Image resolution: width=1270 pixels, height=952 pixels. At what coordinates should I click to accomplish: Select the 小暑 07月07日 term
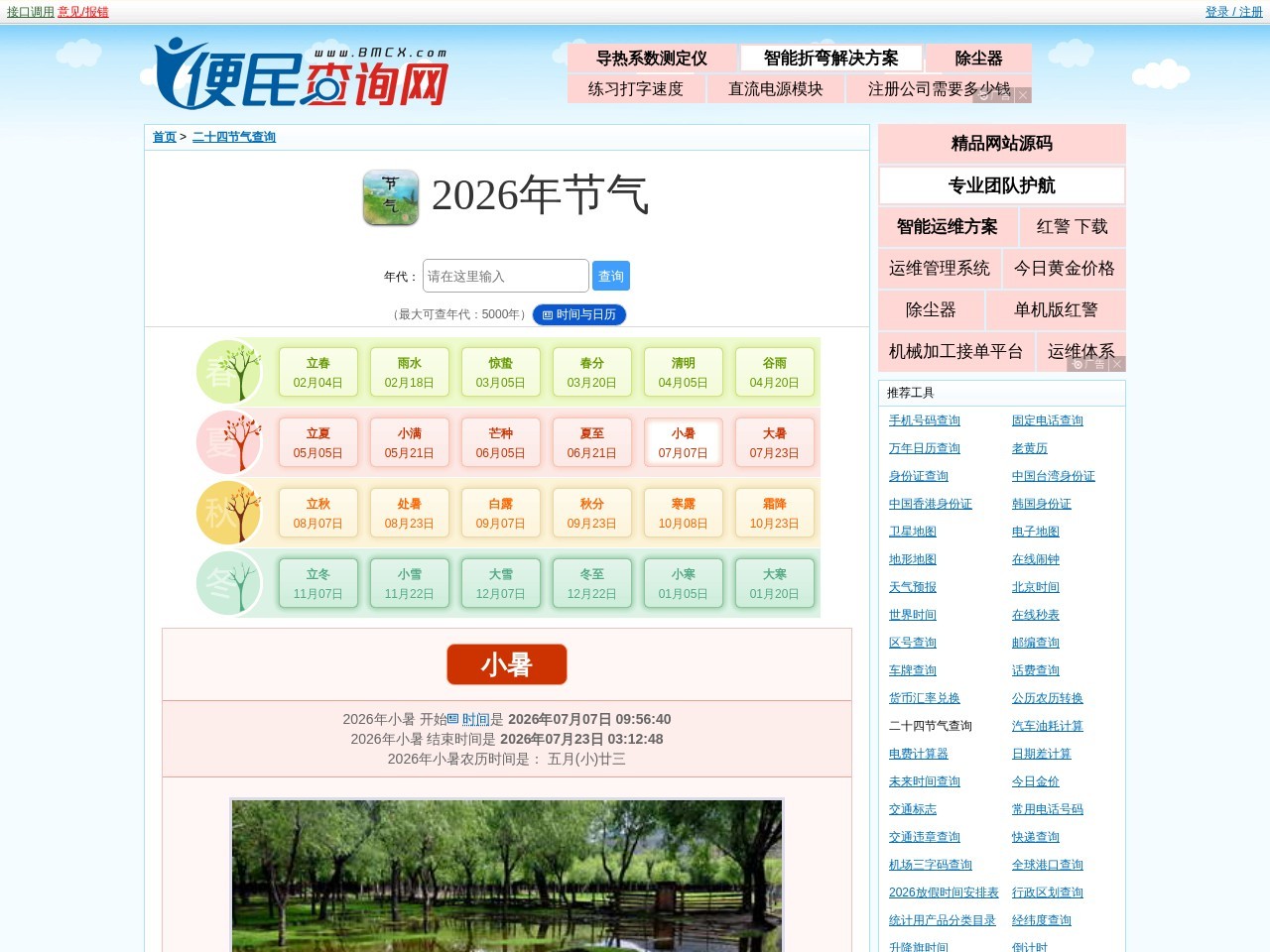point(684,442)
